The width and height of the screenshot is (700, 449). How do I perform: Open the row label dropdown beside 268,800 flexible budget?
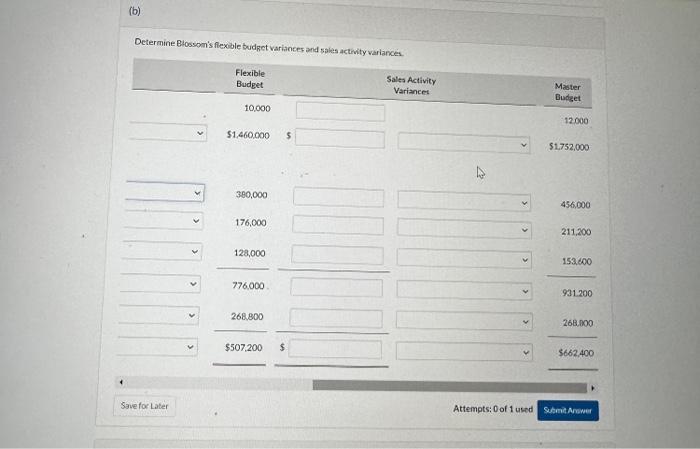tap(158, 315)
